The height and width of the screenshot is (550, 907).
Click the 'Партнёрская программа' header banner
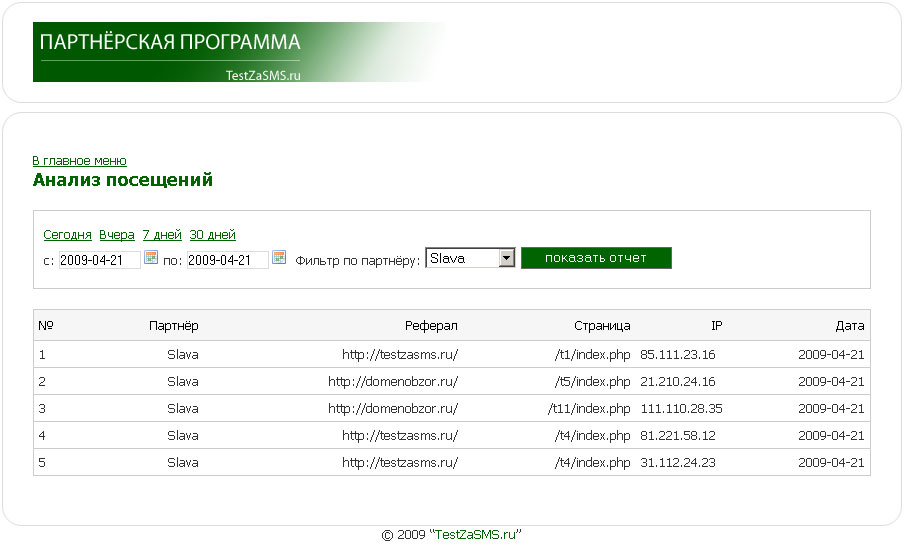[x=239, y=52]
